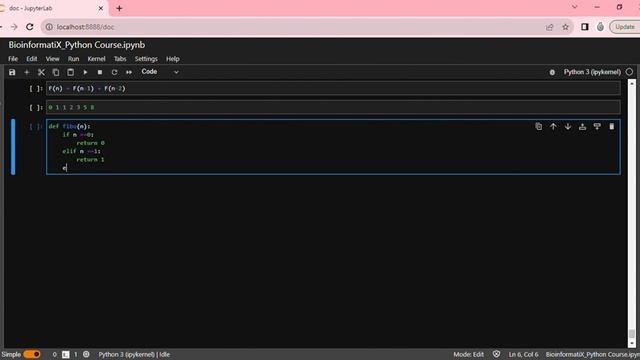
Task: Open the Help menu
Action: pos(173,59)
